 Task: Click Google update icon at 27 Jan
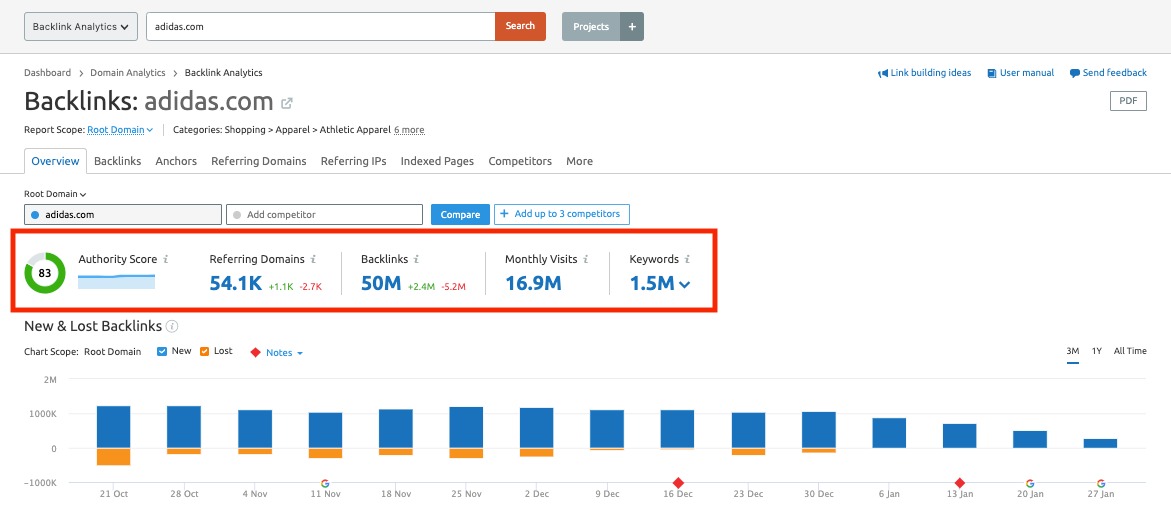1100,483
